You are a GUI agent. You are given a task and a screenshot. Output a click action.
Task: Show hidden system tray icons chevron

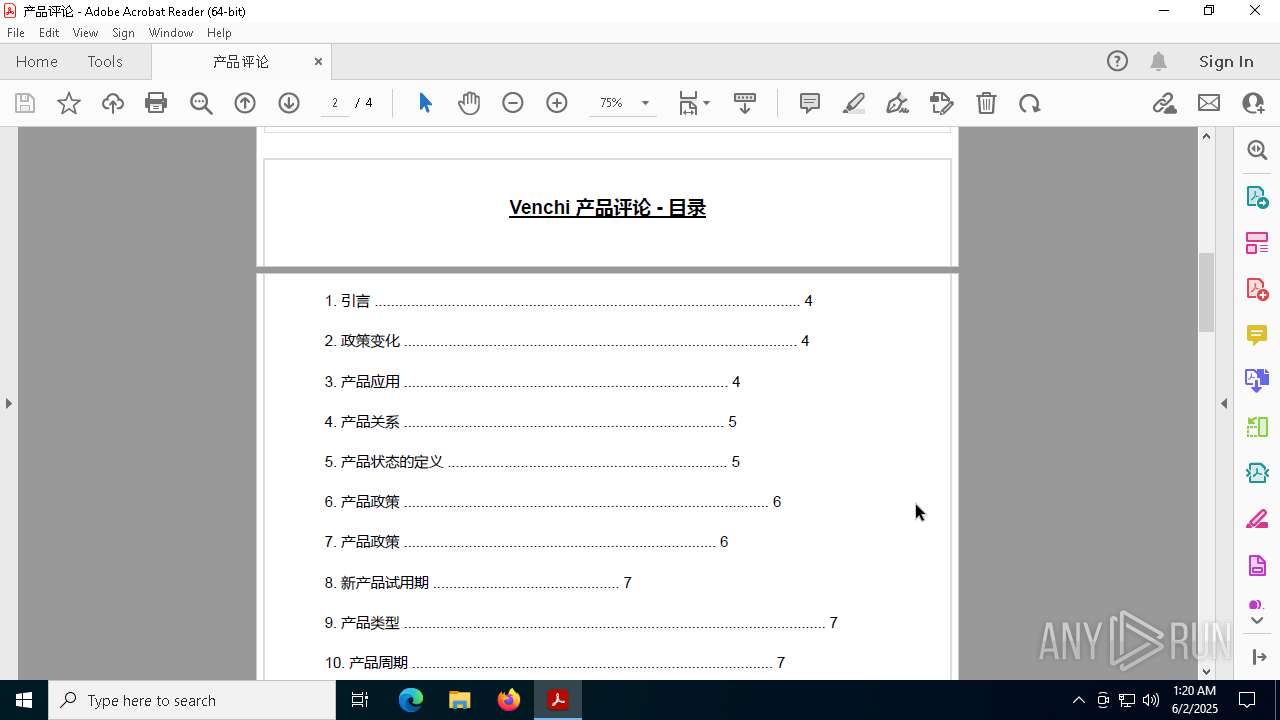(1078, 700)
